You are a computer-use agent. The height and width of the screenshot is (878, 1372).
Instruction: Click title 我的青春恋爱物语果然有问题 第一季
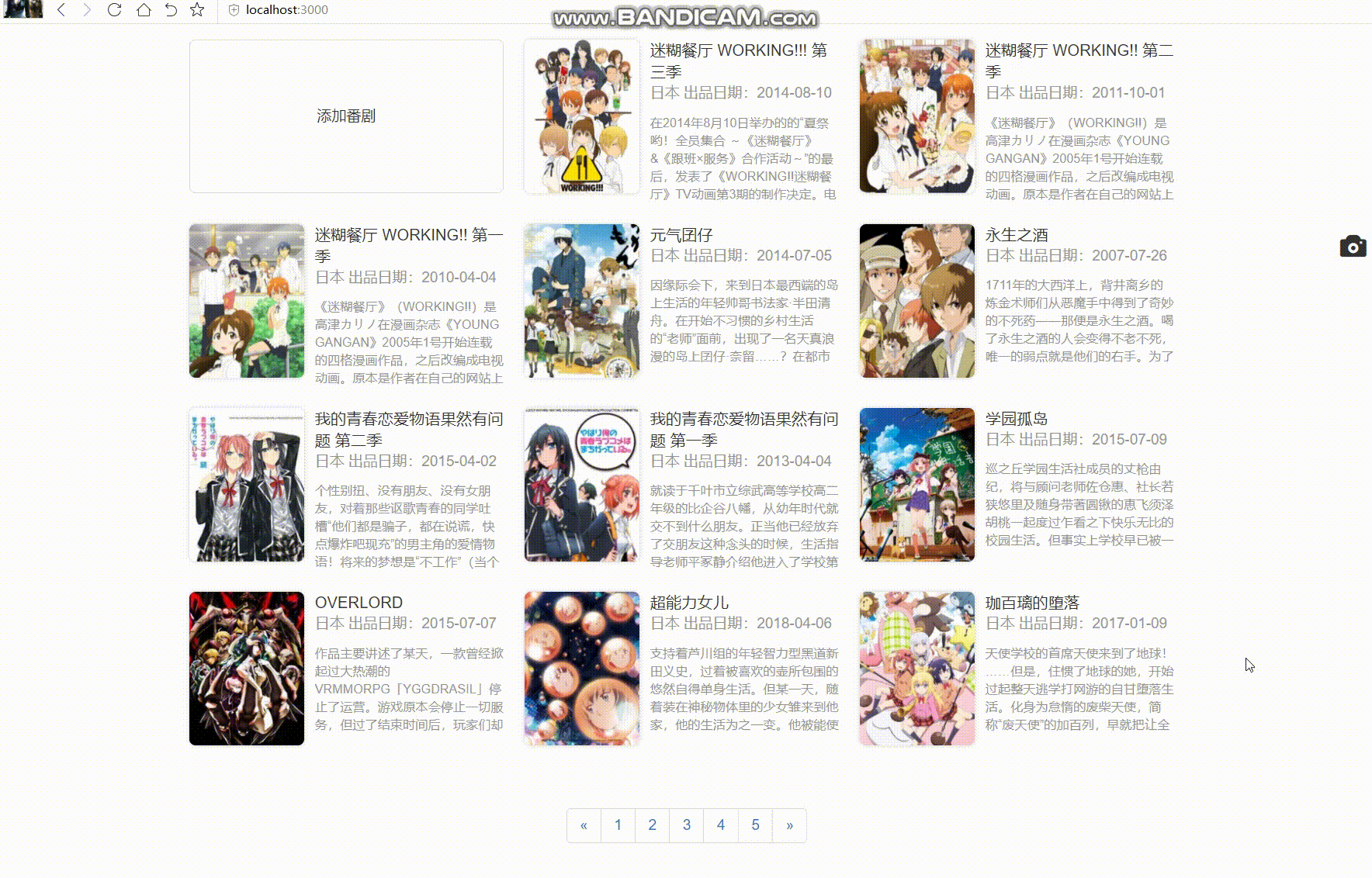(744, 429)
